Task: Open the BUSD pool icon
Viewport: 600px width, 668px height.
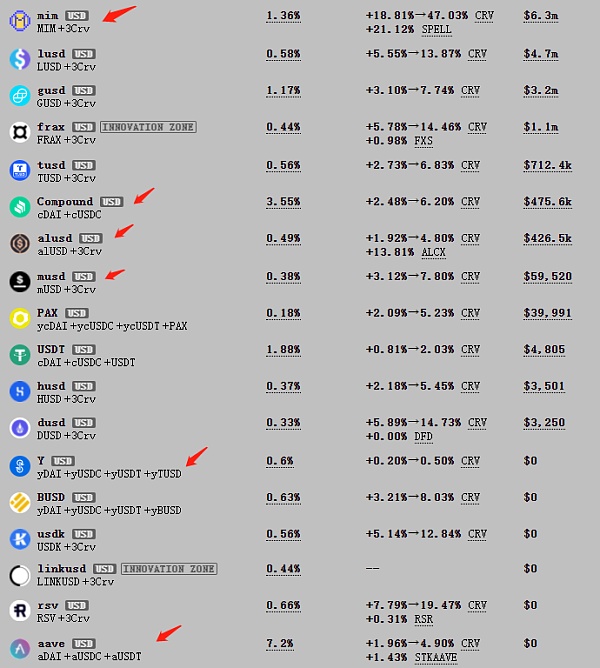Action: click(x=20, y=503)
